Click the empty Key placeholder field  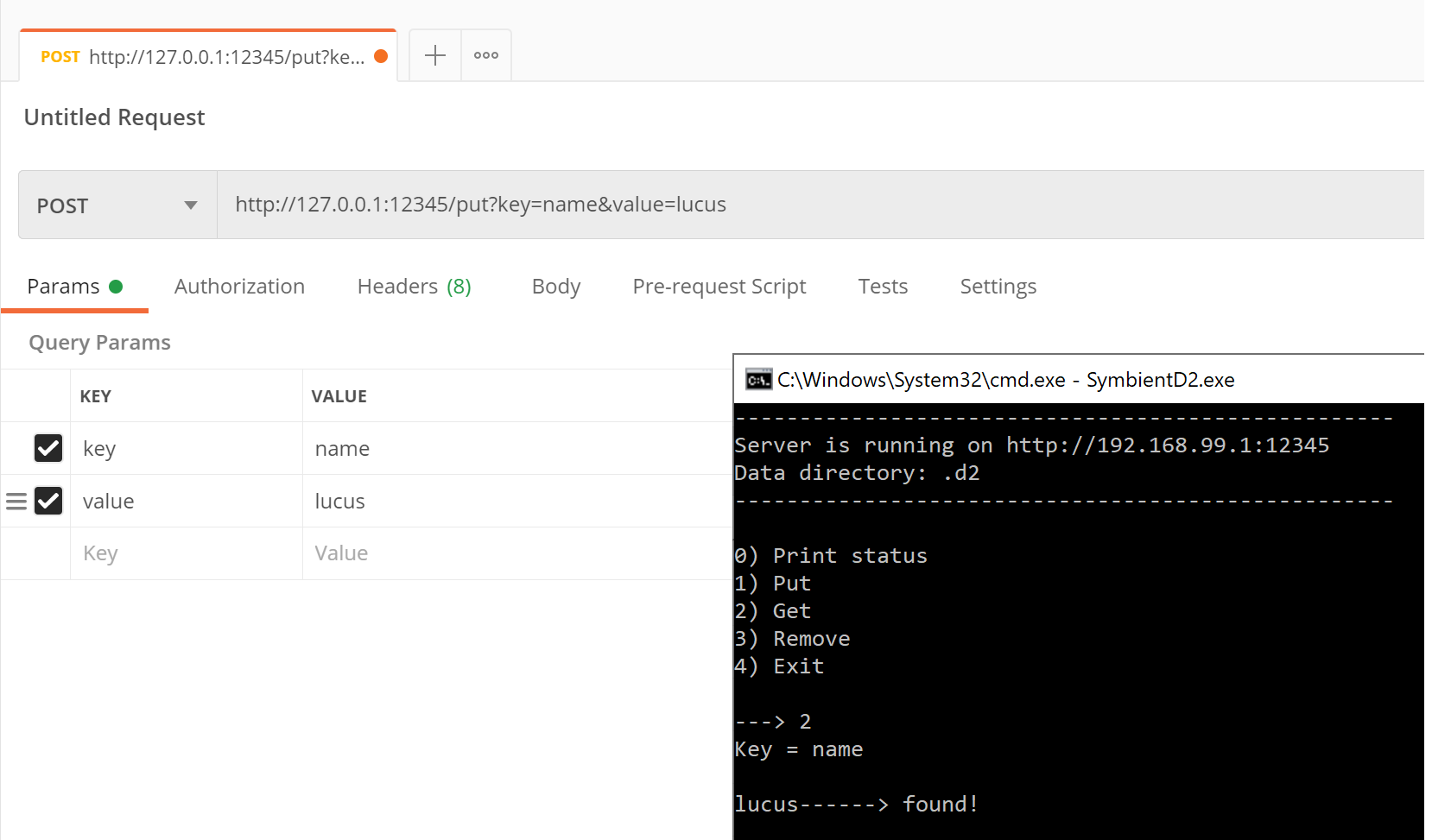click(100, 553)
